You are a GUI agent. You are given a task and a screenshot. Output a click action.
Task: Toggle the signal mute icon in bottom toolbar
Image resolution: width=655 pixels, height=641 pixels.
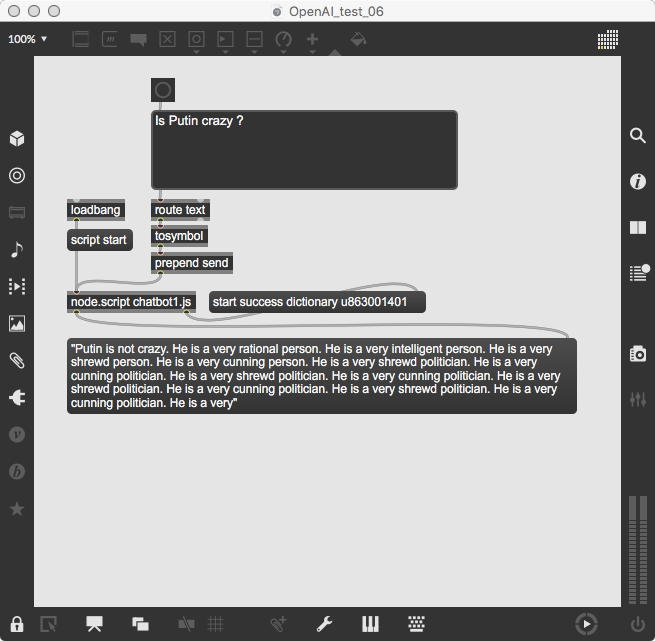[186, 624]
